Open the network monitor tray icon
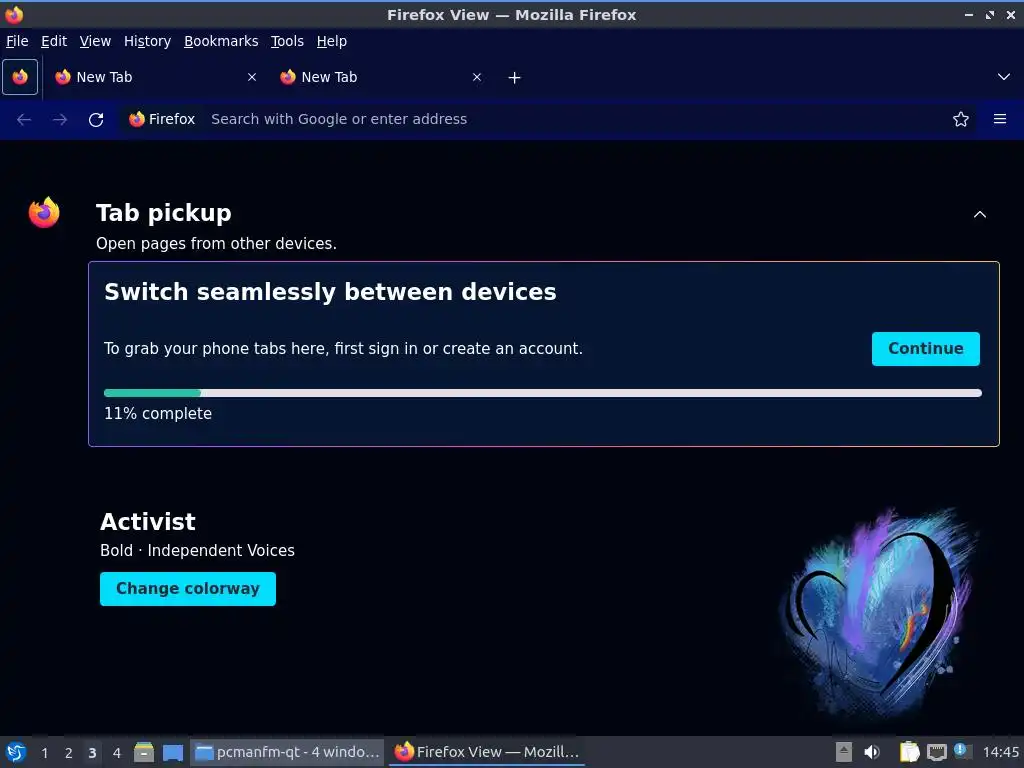1024x768 pixels. coord(937,752)
